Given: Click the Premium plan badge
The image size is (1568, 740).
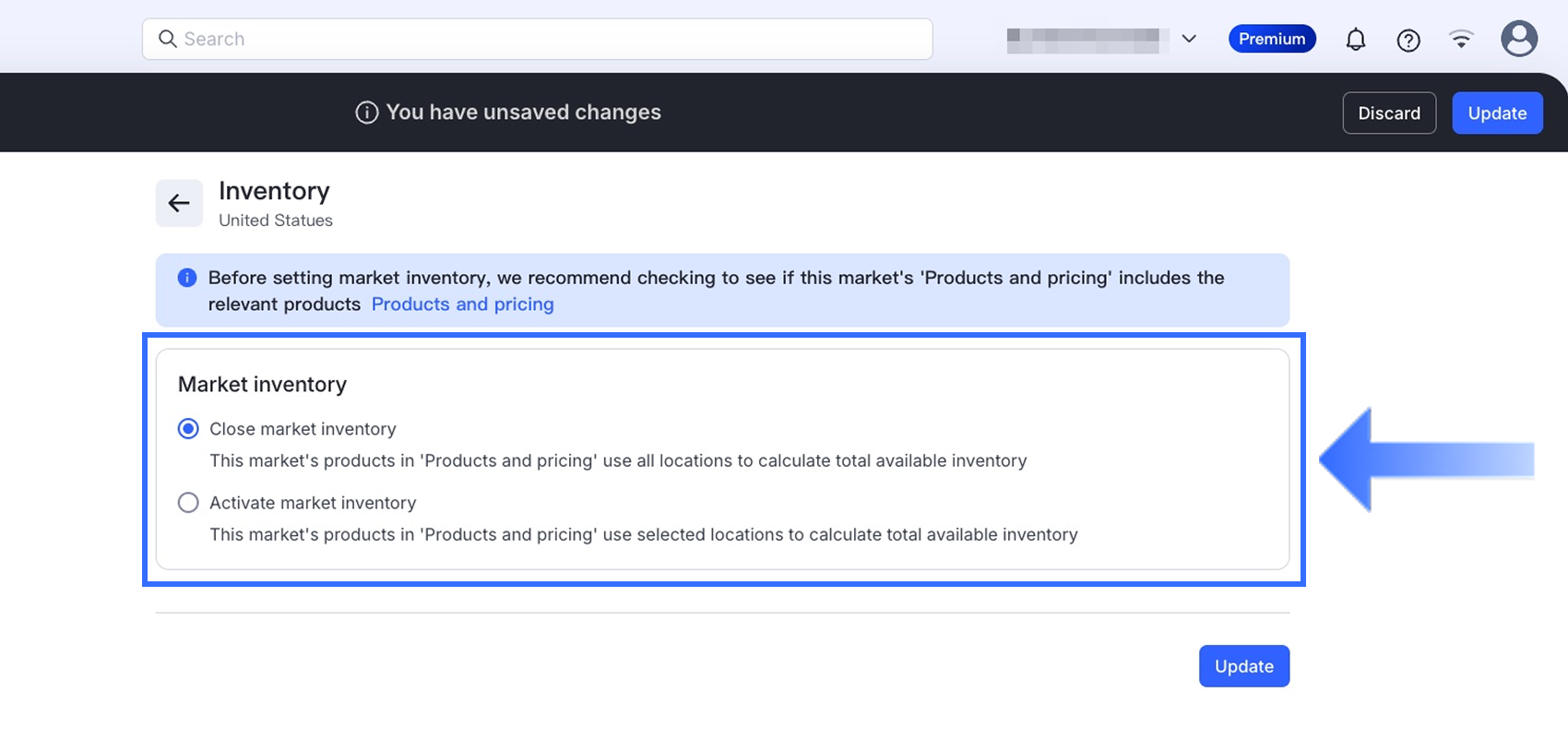Looking at the screenshot, I should click(x=1271, y=39).
